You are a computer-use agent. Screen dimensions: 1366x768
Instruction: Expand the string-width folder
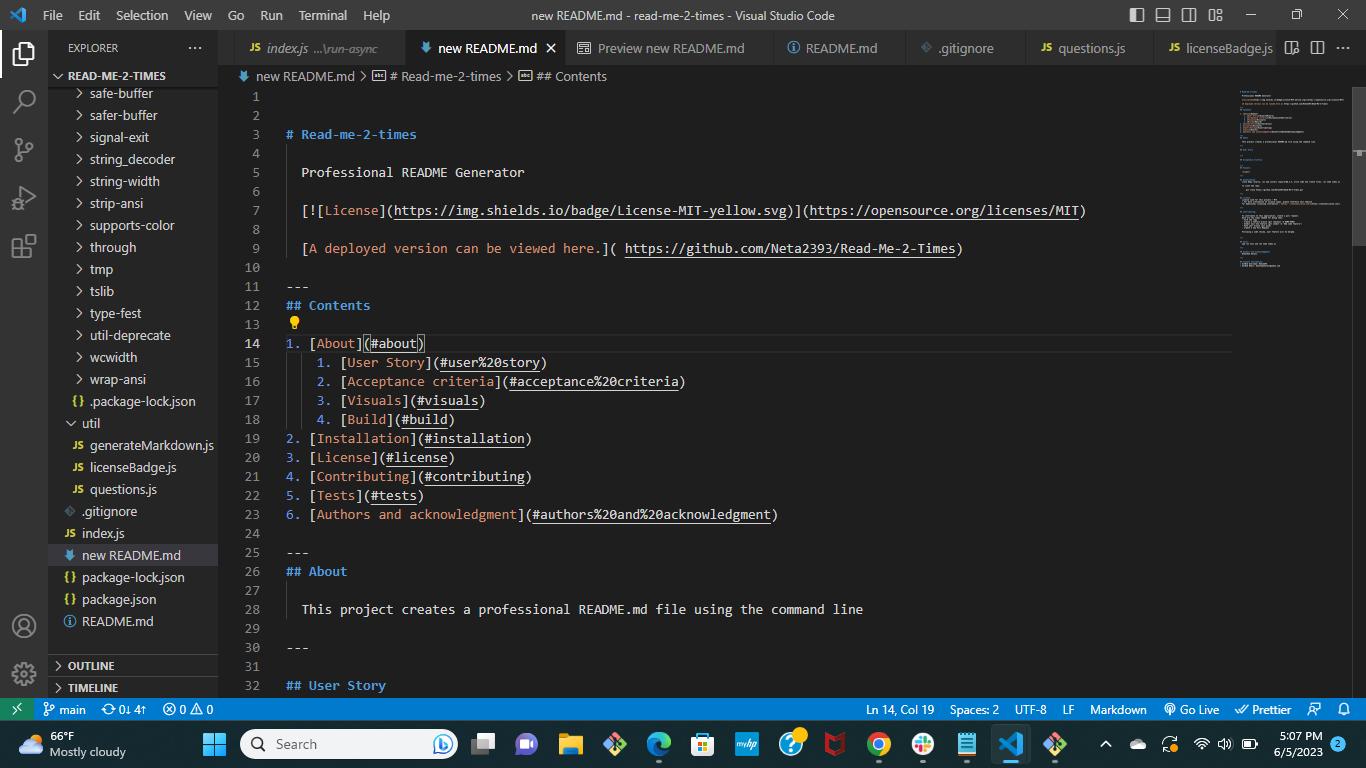133,181
